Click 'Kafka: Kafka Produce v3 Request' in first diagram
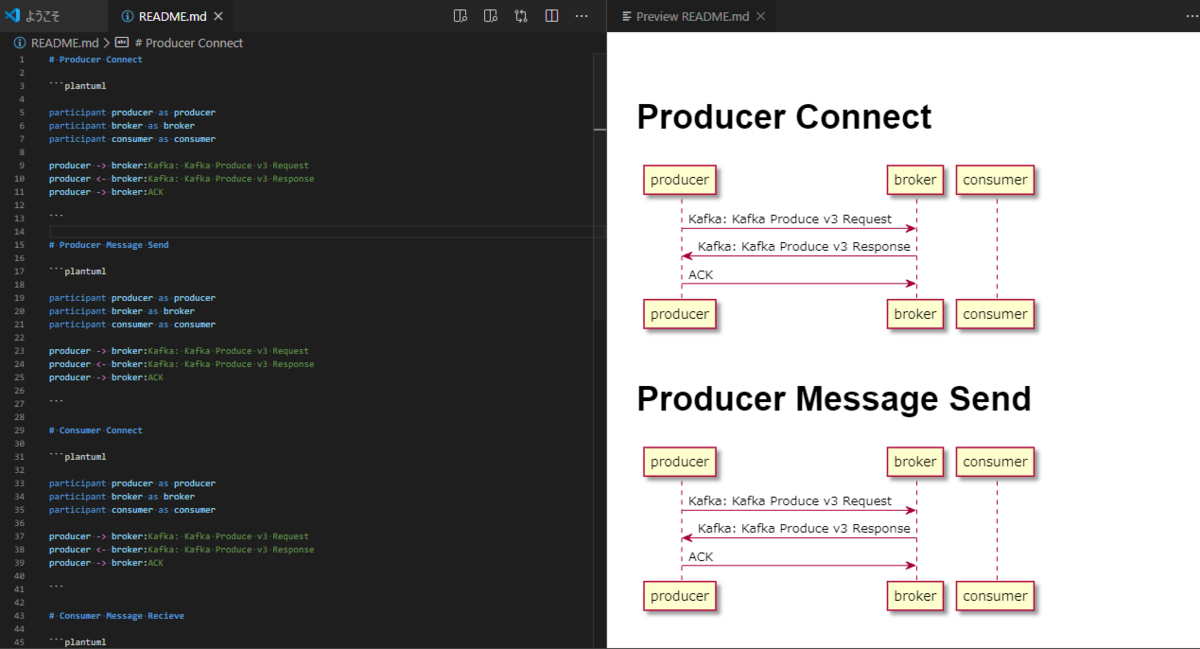Screen dimensions: 1200x649 790,219
